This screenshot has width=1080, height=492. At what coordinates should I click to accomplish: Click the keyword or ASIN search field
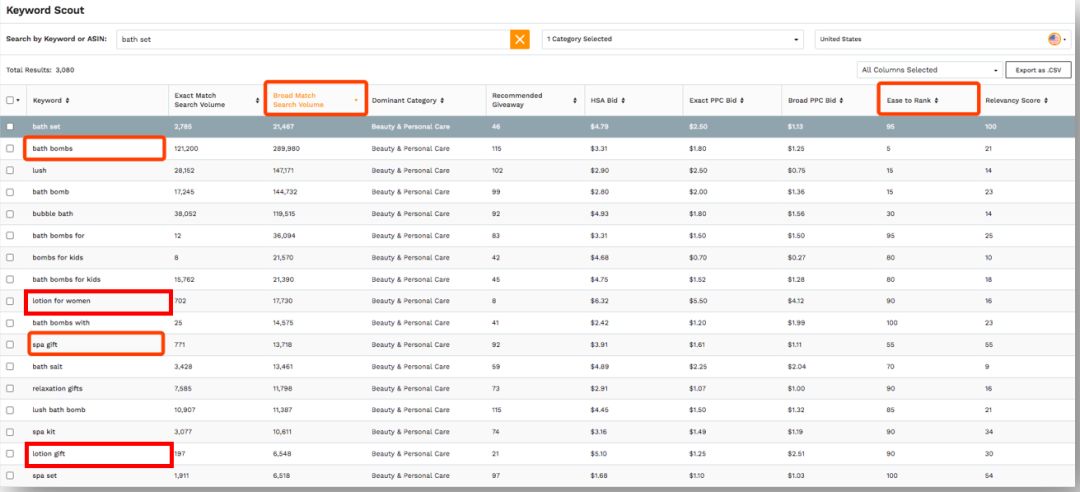312,39
